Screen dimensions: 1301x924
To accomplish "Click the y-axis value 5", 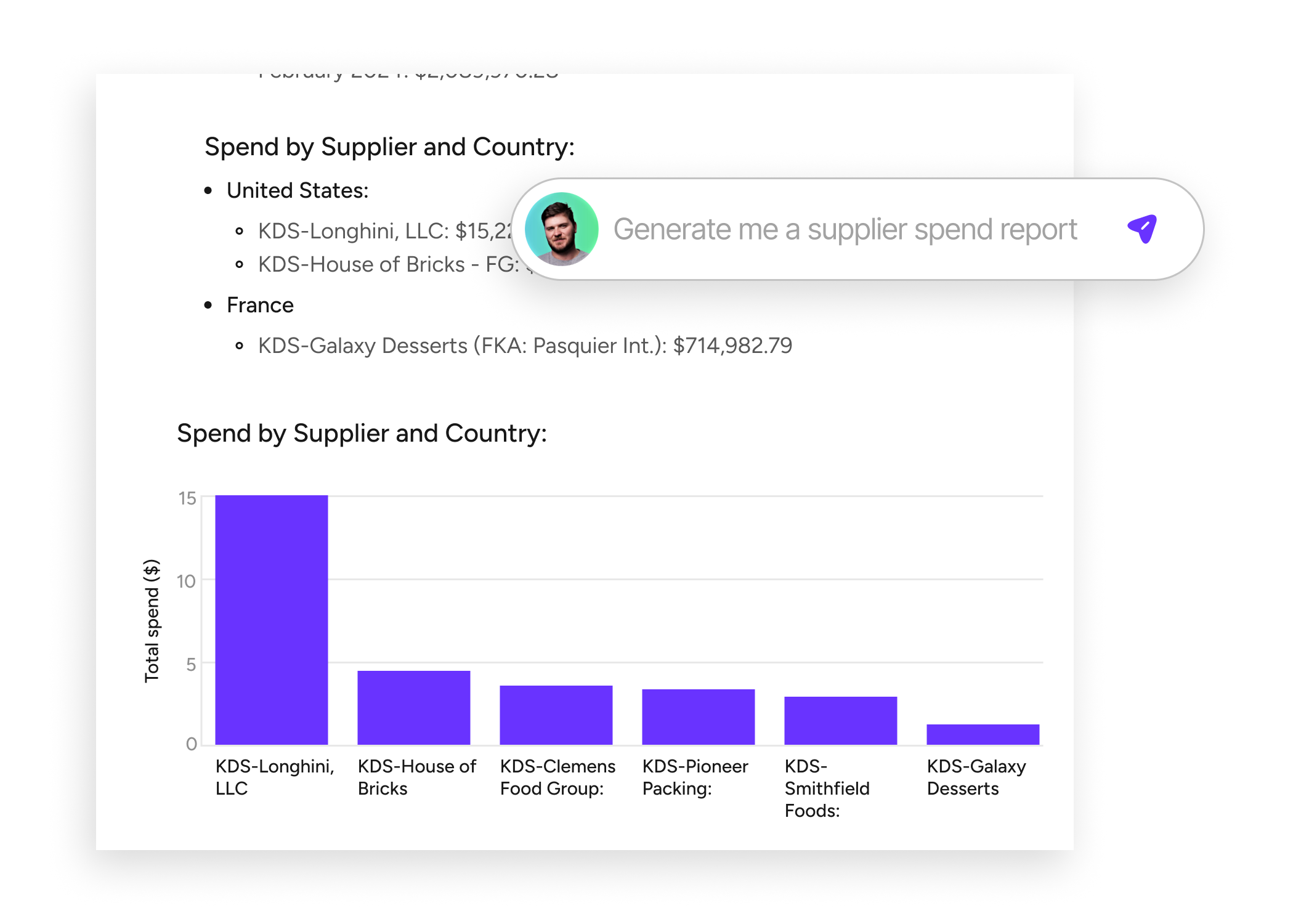I will 191,665.
